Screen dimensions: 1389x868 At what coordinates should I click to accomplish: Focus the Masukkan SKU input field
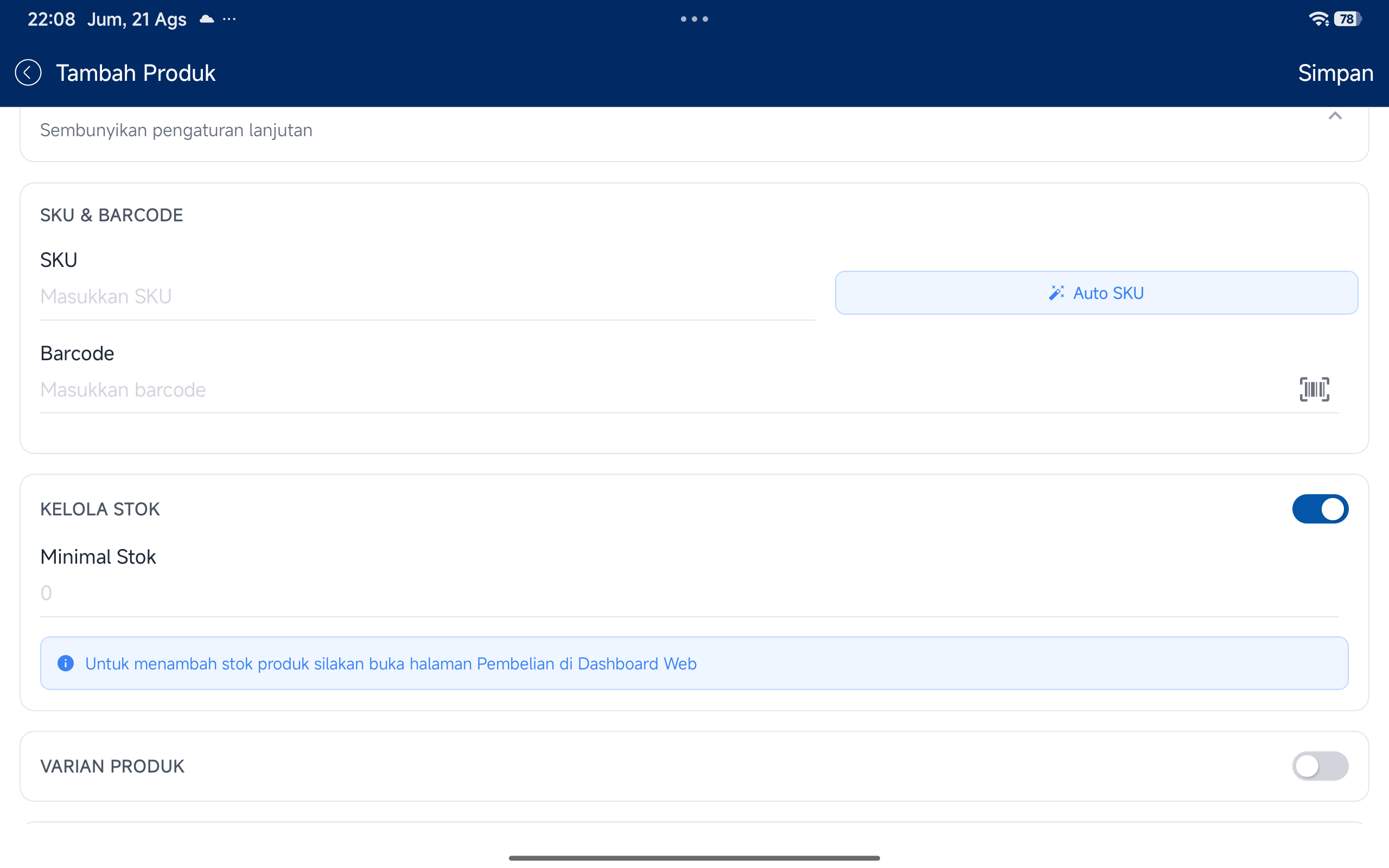click(x=428, y=296)
